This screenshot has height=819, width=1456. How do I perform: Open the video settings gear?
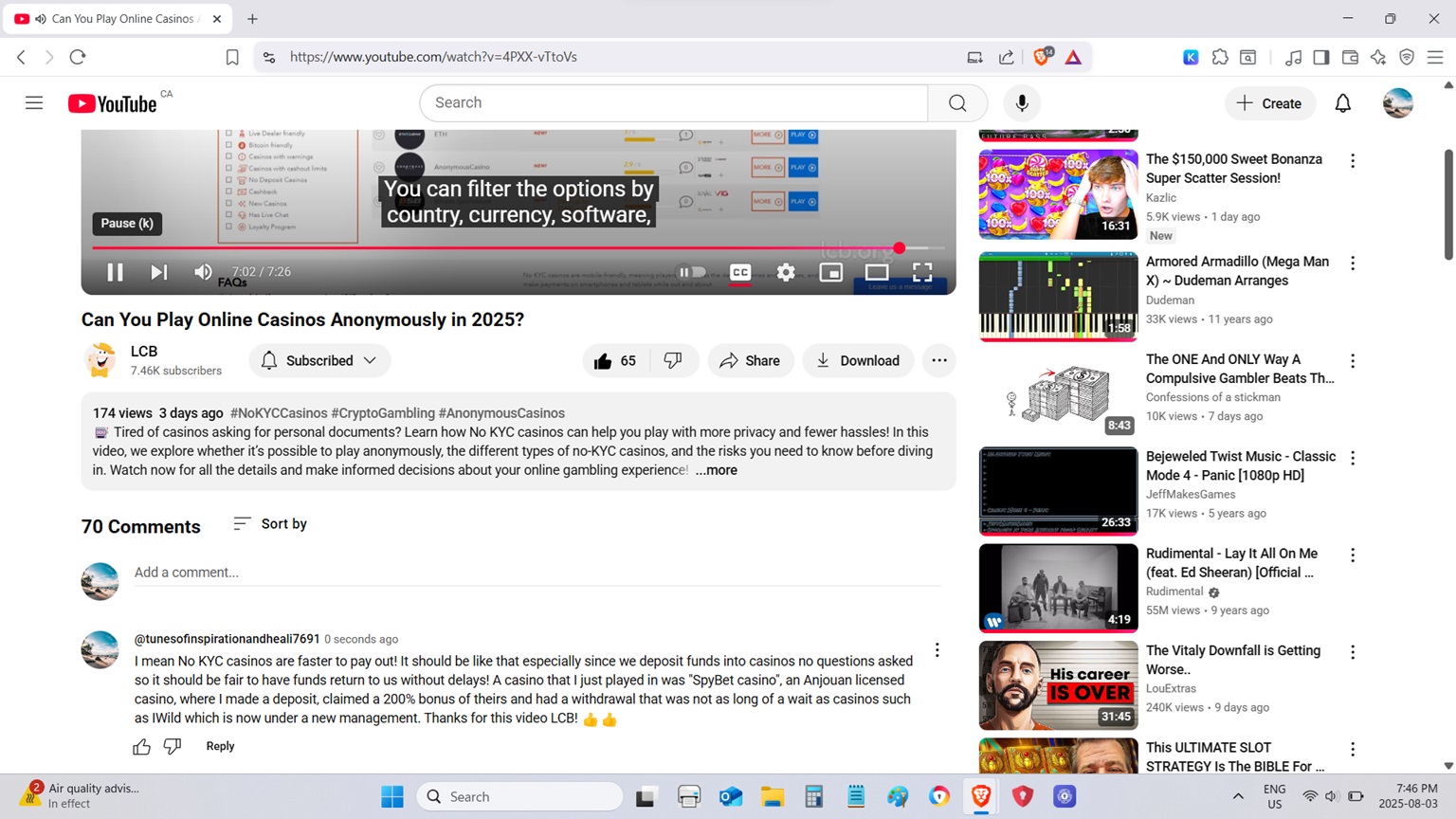pyautogui.click(x=786, y=272)
